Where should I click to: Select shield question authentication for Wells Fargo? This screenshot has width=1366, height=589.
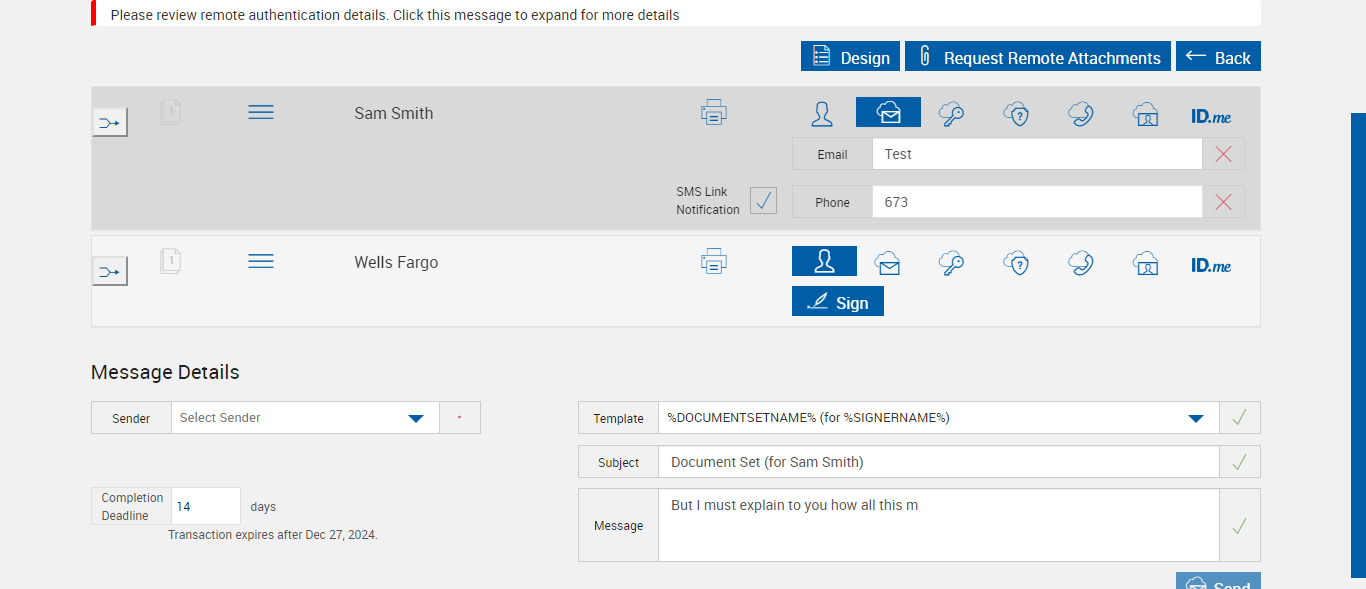click(x=1016, y=263)
